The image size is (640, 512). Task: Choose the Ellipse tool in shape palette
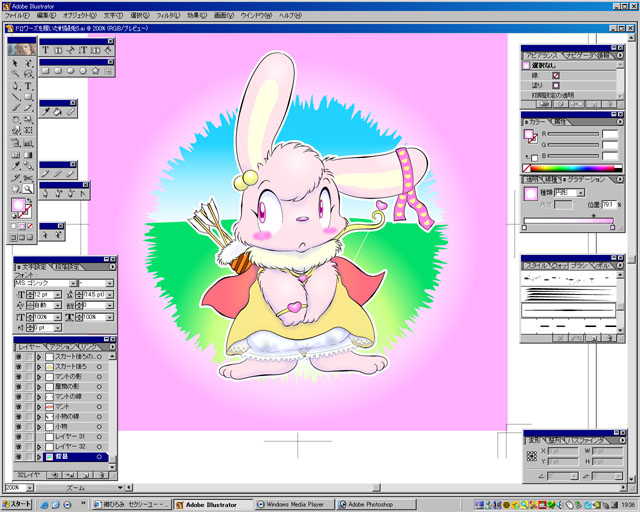pyautogui.click(x=71, y=71)
